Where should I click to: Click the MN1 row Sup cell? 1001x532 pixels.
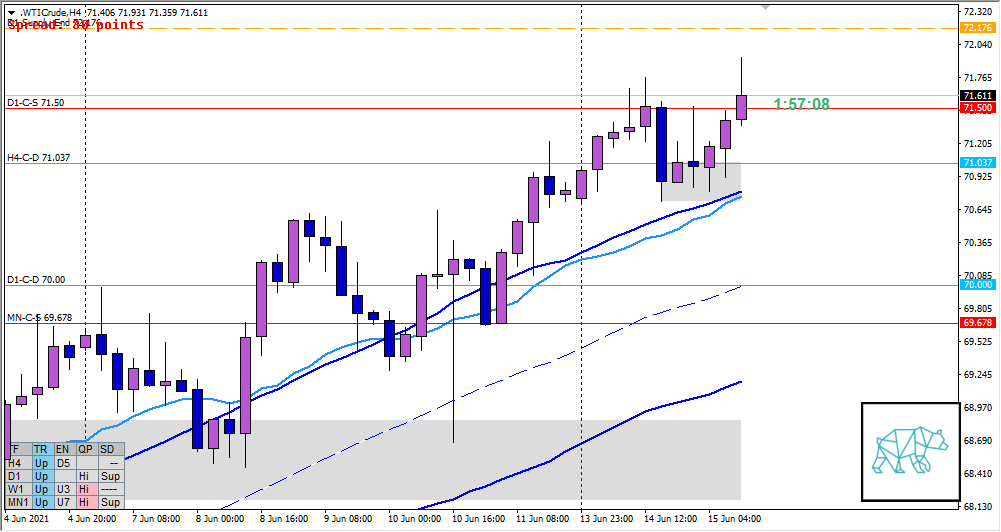tap(110, 502)
